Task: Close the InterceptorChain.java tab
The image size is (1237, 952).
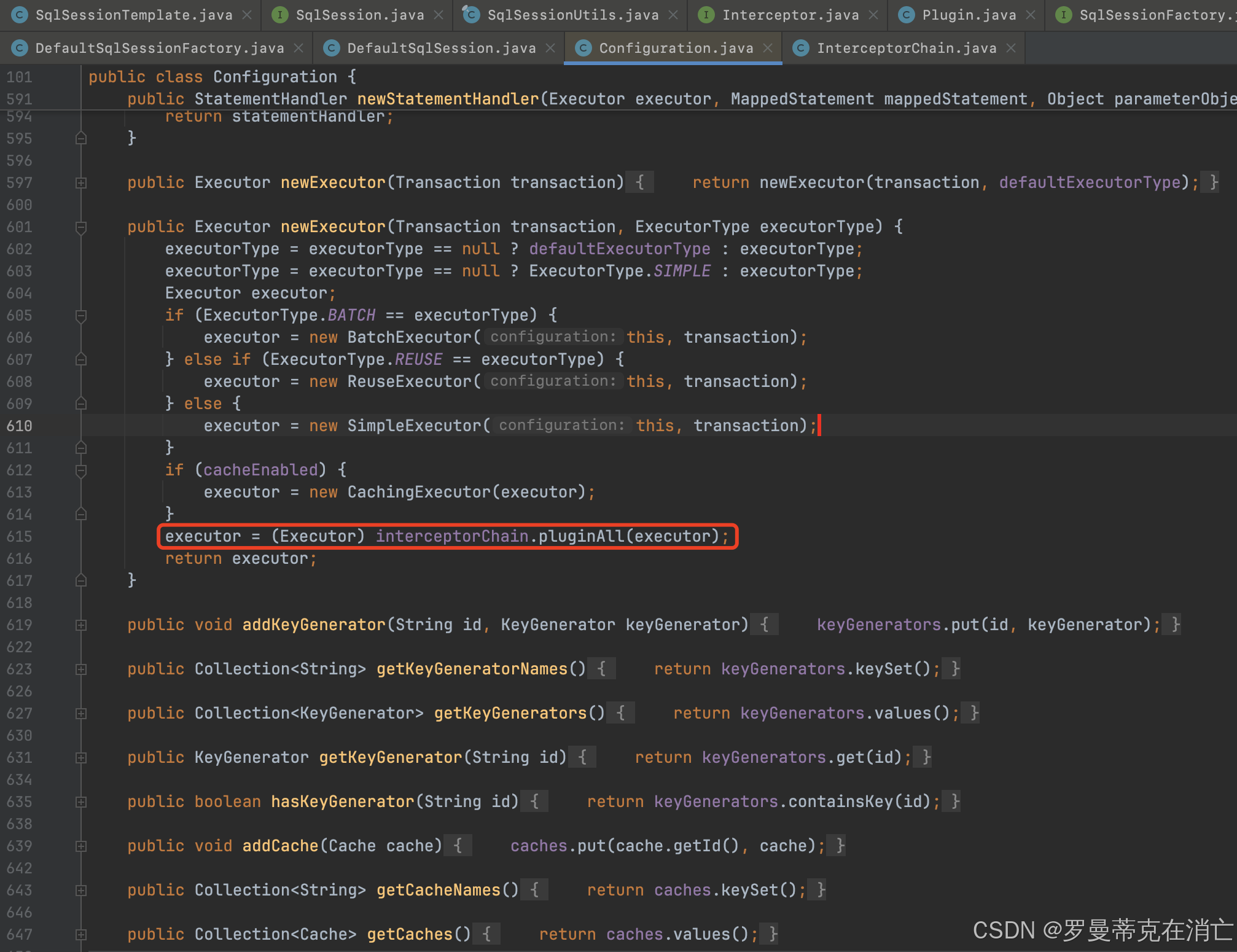Action: (x=1011, y=48)
